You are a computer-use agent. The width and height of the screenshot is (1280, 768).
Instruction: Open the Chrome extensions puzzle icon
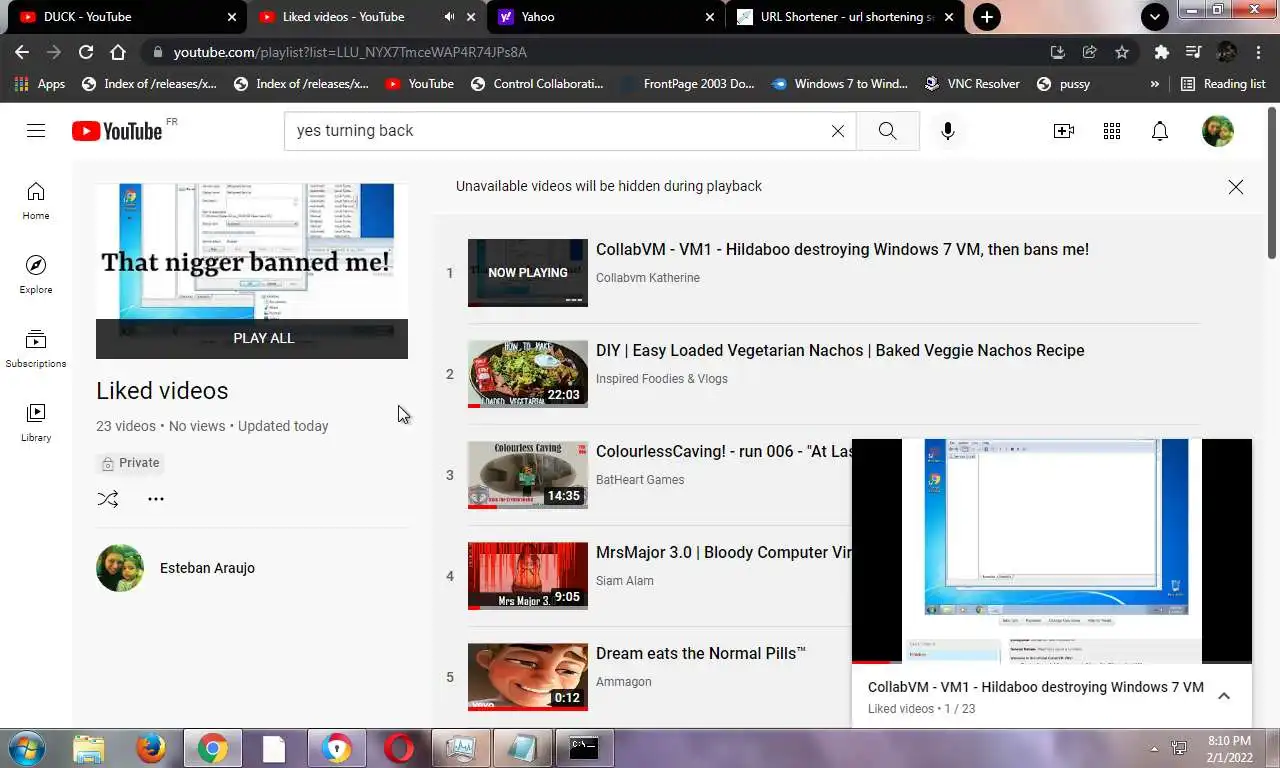[1161, 52]
